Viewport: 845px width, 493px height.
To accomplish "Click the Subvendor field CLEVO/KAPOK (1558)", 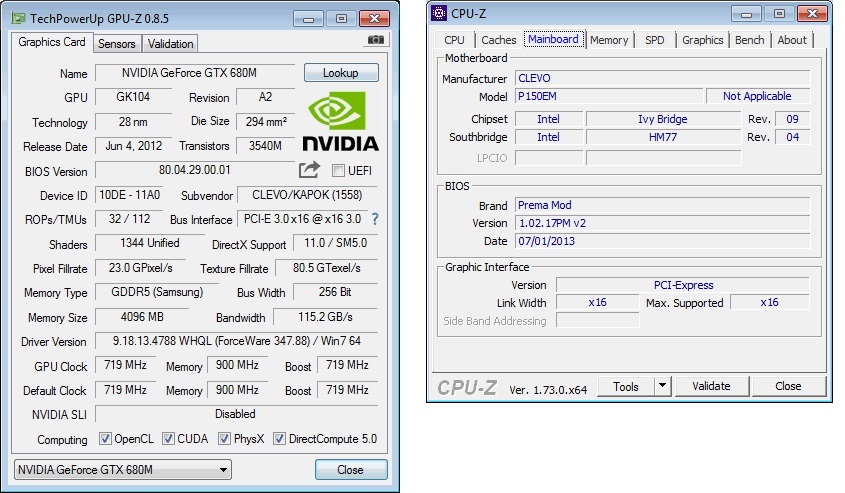I will pyautogui.click(x=307, y=195).
